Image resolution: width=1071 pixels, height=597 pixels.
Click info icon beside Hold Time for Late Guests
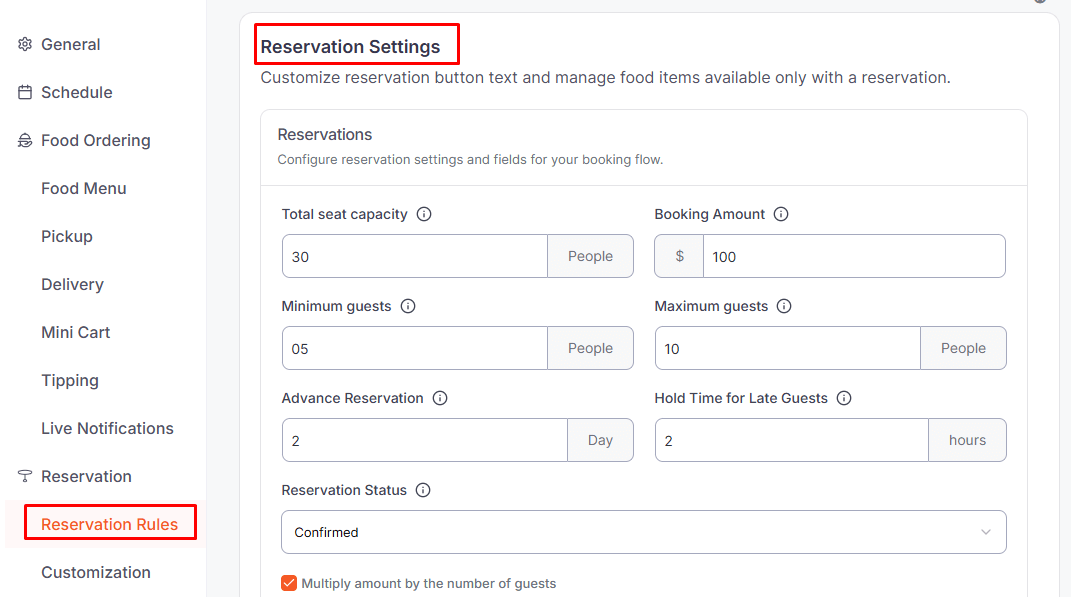coord(844,398)
